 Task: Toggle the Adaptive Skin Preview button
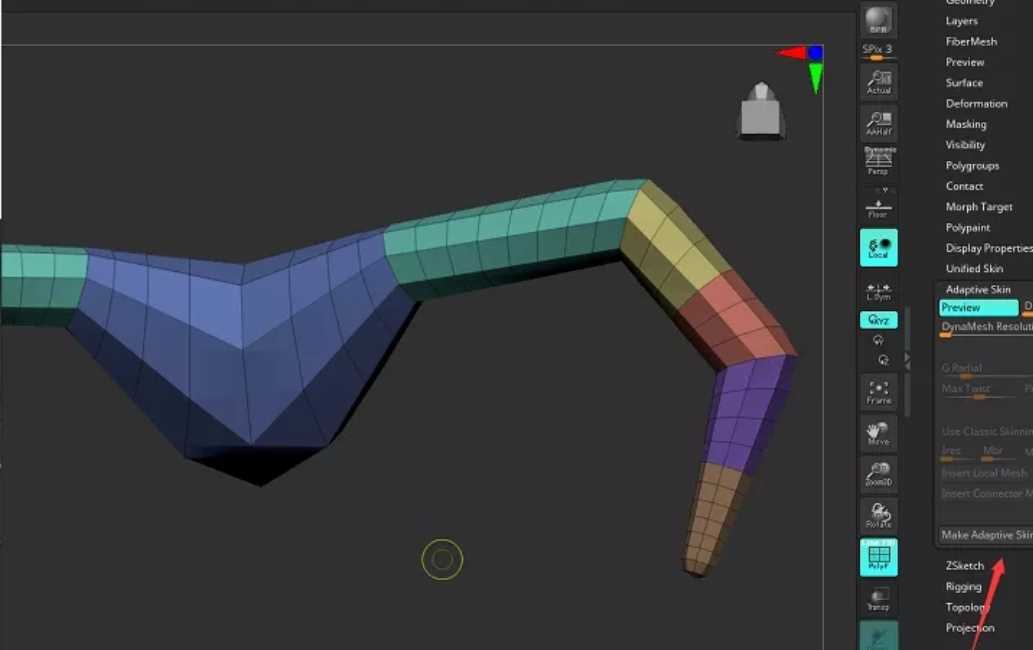(978, 308)
